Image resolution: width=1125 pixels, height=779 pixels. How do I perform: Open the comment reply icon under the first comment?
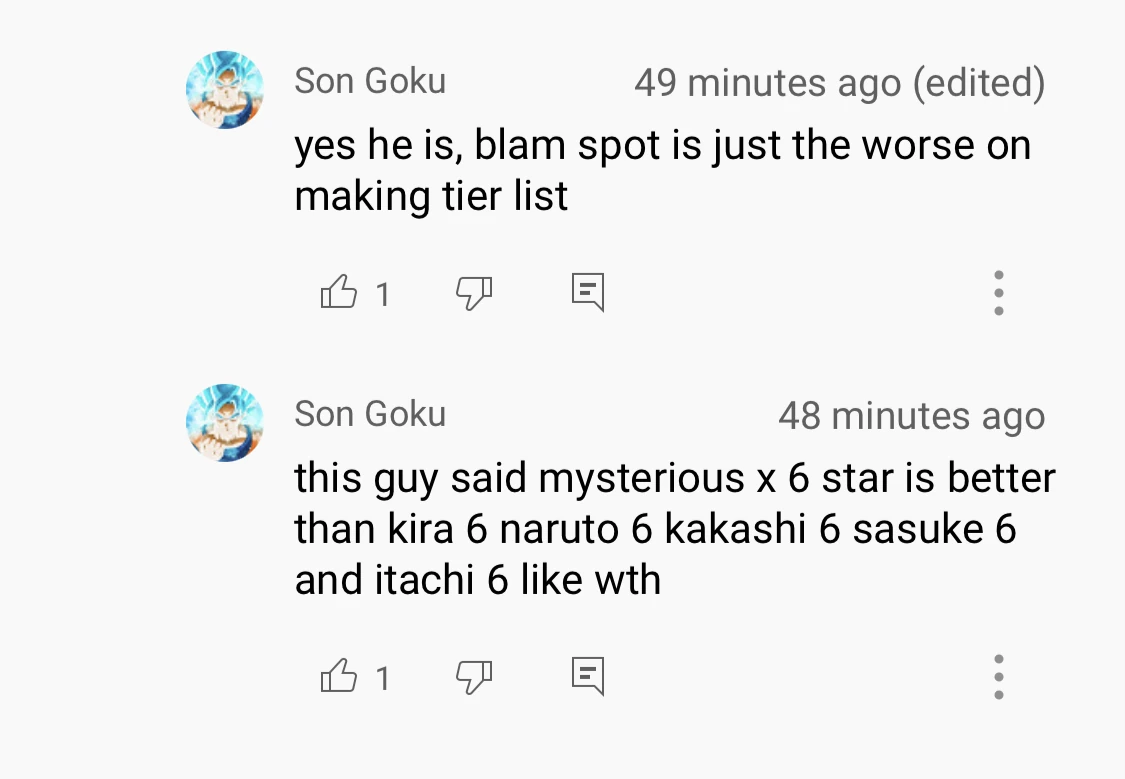pyautogui.click(x=587, y=291)
